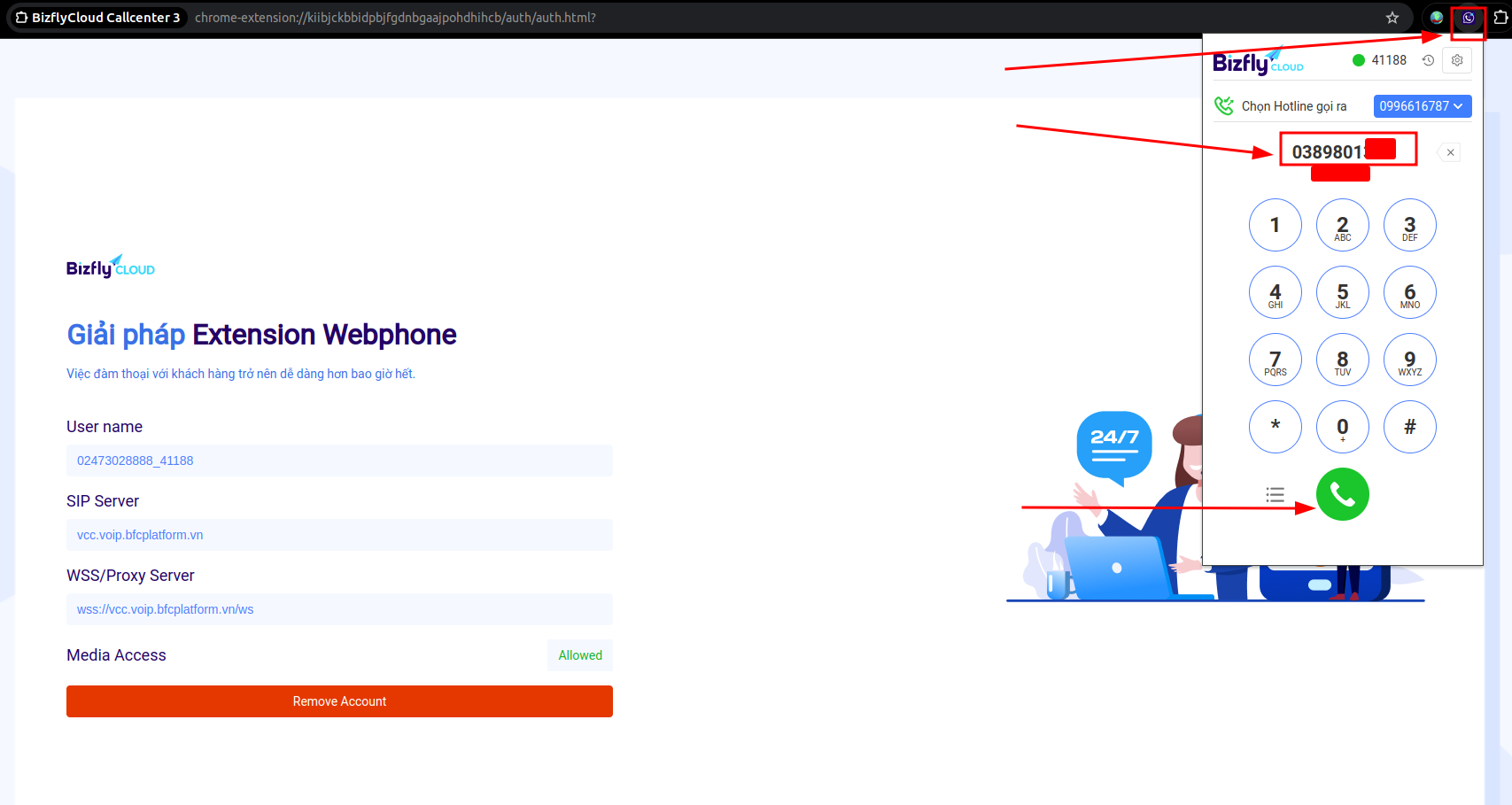Click extension number 41188 text
This screenshot has height=805, width=1512.
tap(1389, 60)
